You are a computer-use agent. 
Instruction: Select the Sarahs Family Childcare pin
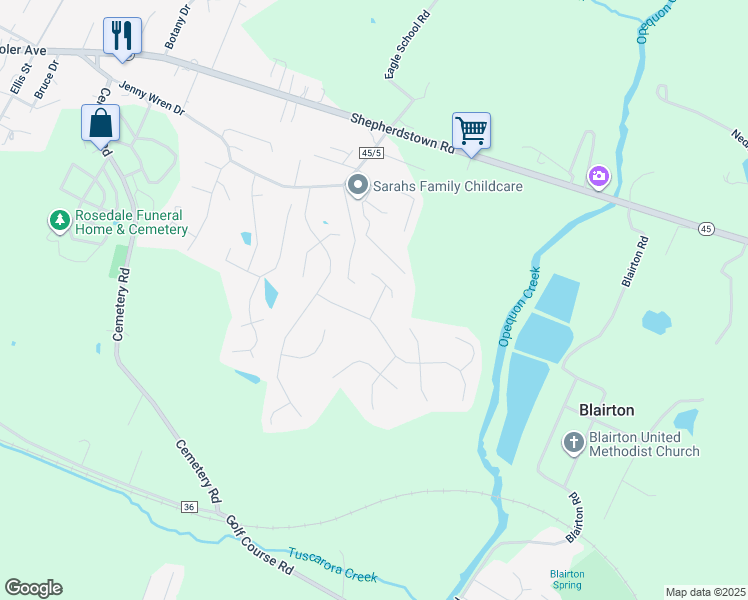pyautogui.click(x=357, y=186)
